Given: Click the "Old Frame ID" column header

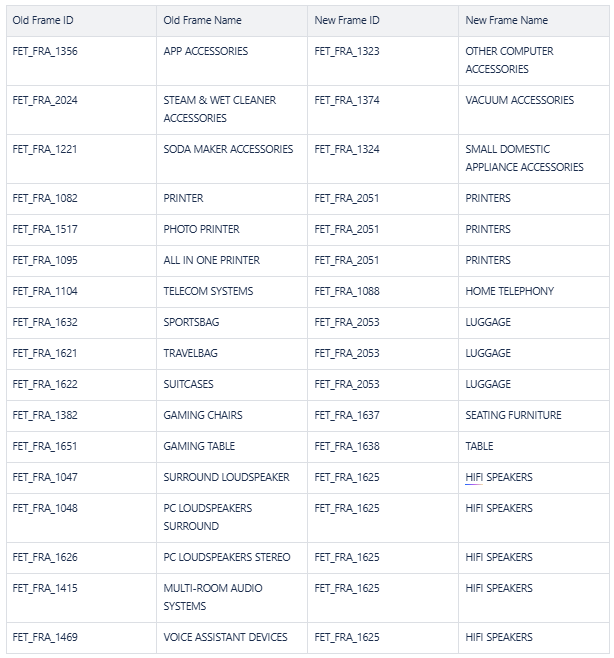Looking at the screenshot, I should coord(43,20).
